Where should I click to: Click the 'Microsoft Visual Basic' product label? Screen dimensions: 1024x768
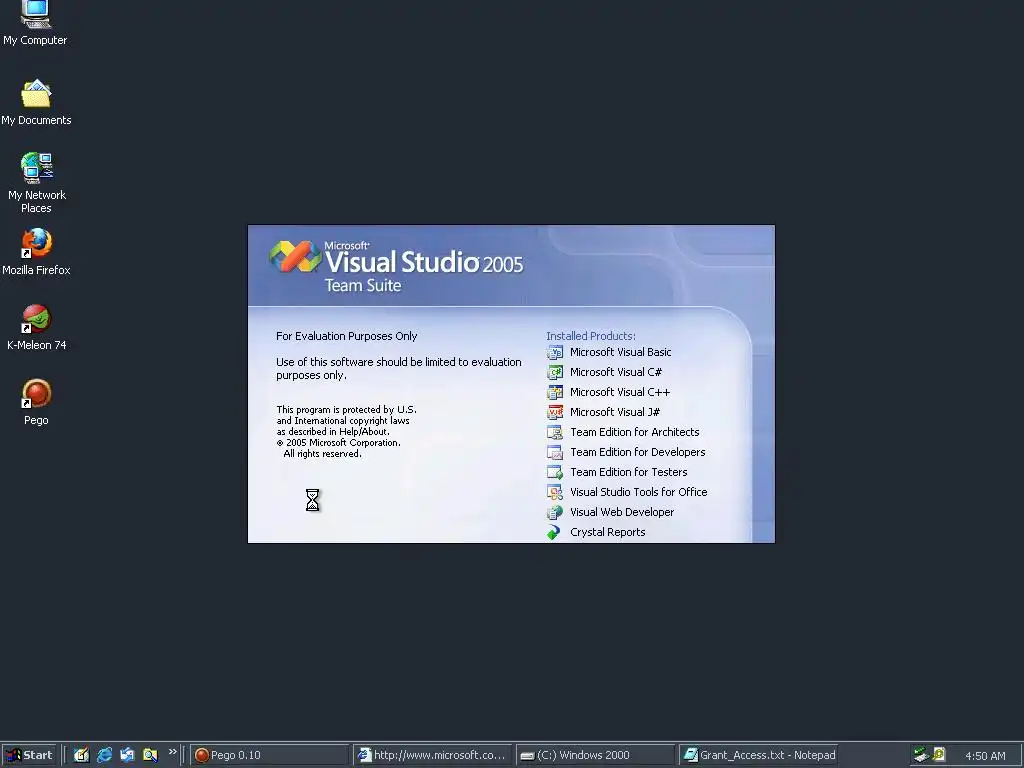point(620,352)
